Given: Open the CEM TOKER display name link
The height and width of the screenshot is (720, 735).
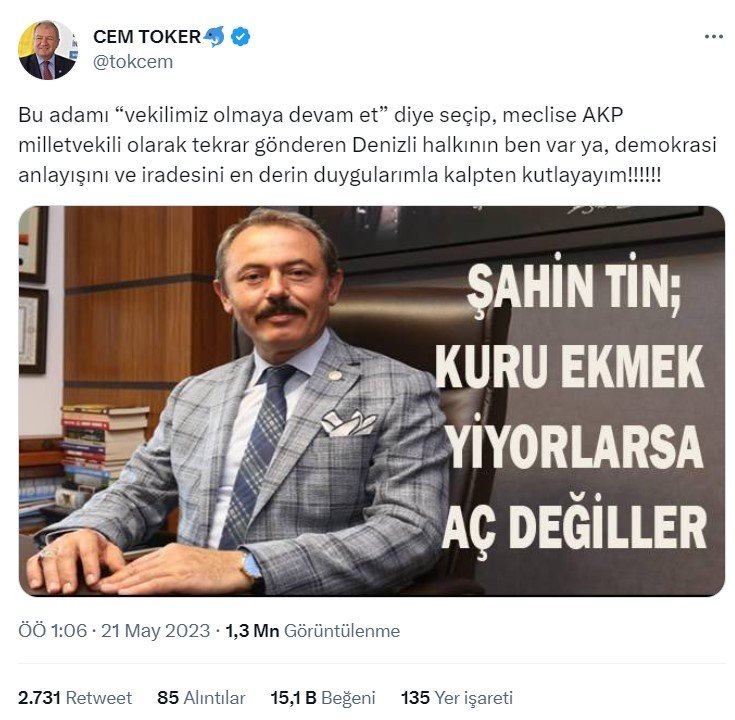Looking at the screenshot, I should [147, 37].
